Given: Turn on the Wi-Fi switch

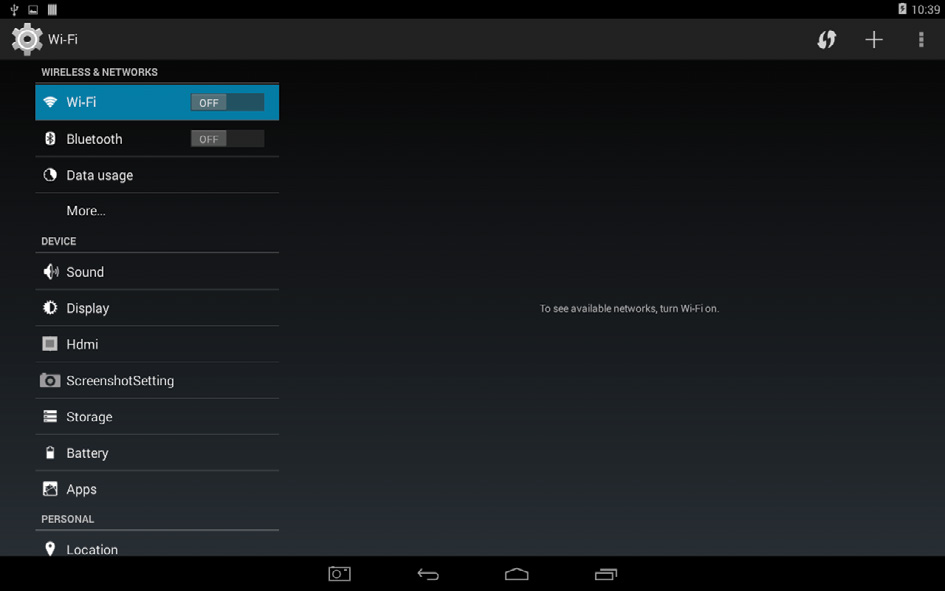Looking at the screenshot, I should [x=227, y=102].
